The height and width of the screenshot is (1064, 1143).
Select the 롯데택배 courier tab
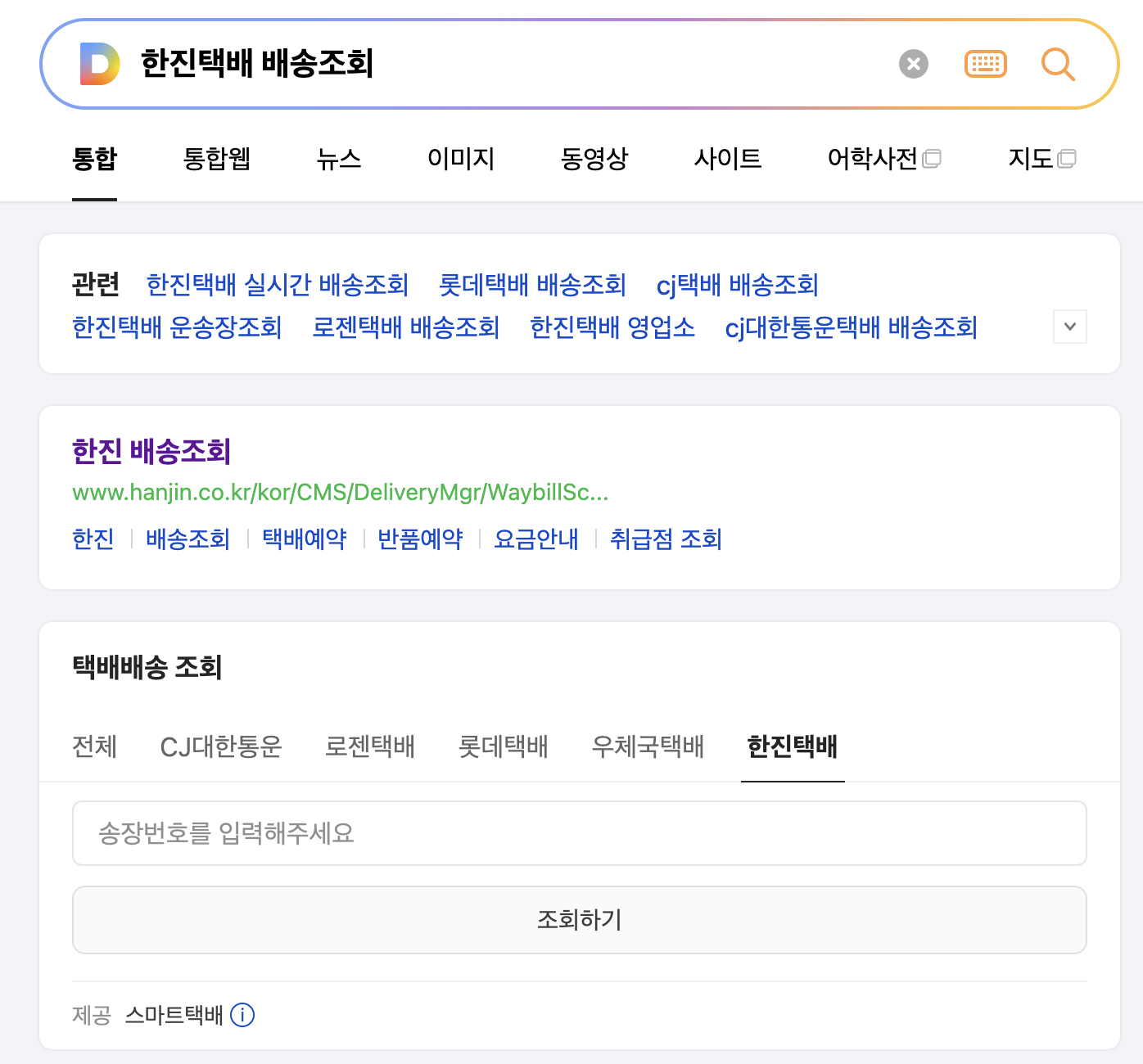pos(504,746)
